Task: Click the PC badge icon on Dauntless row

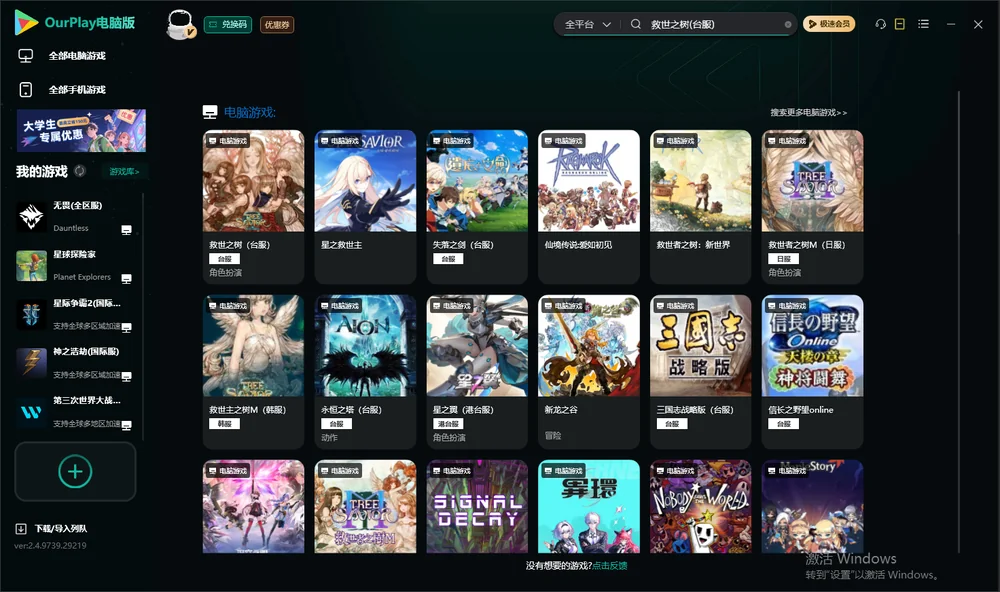Action: click(x=126, y=230)
